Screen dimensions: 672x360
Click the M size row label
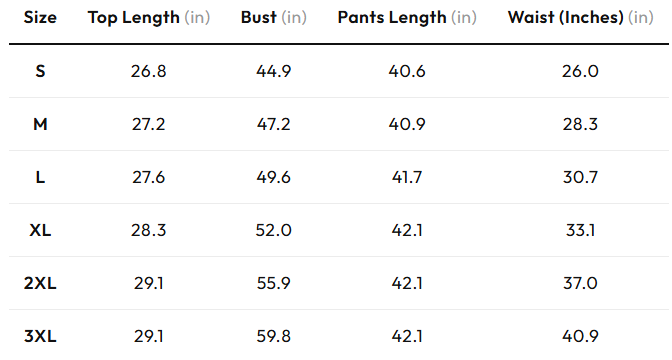pyautogui.click(x=40, y=124)
